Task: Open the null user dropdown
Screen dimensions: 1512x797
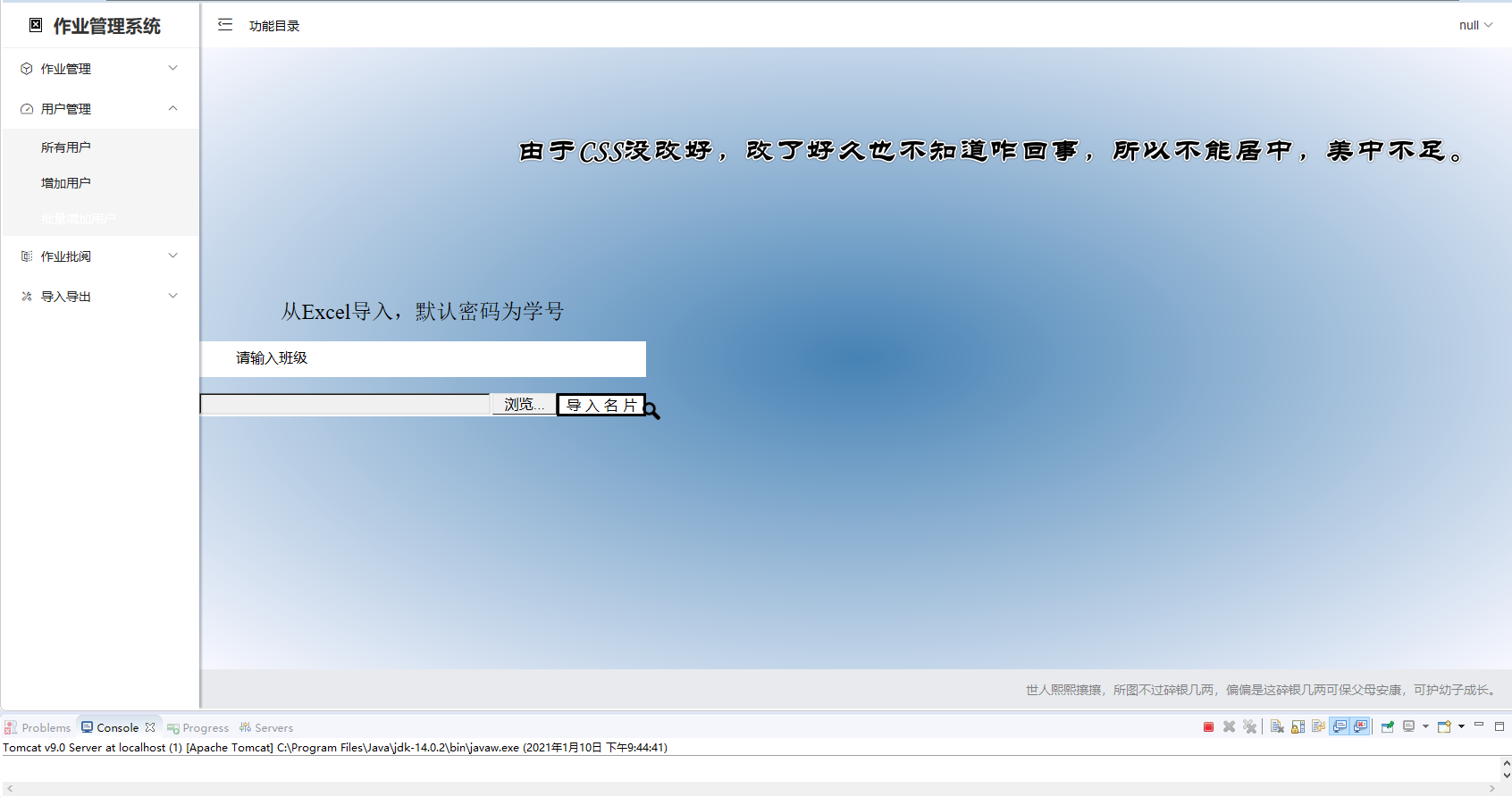Action: pyautogui.click(x=1475, y=25)
